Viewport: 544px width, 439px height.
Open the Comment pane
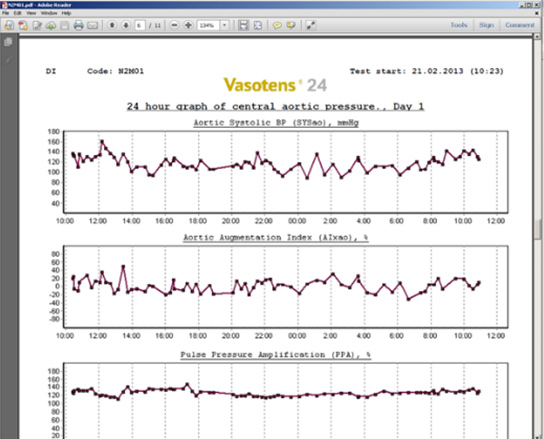520,25
